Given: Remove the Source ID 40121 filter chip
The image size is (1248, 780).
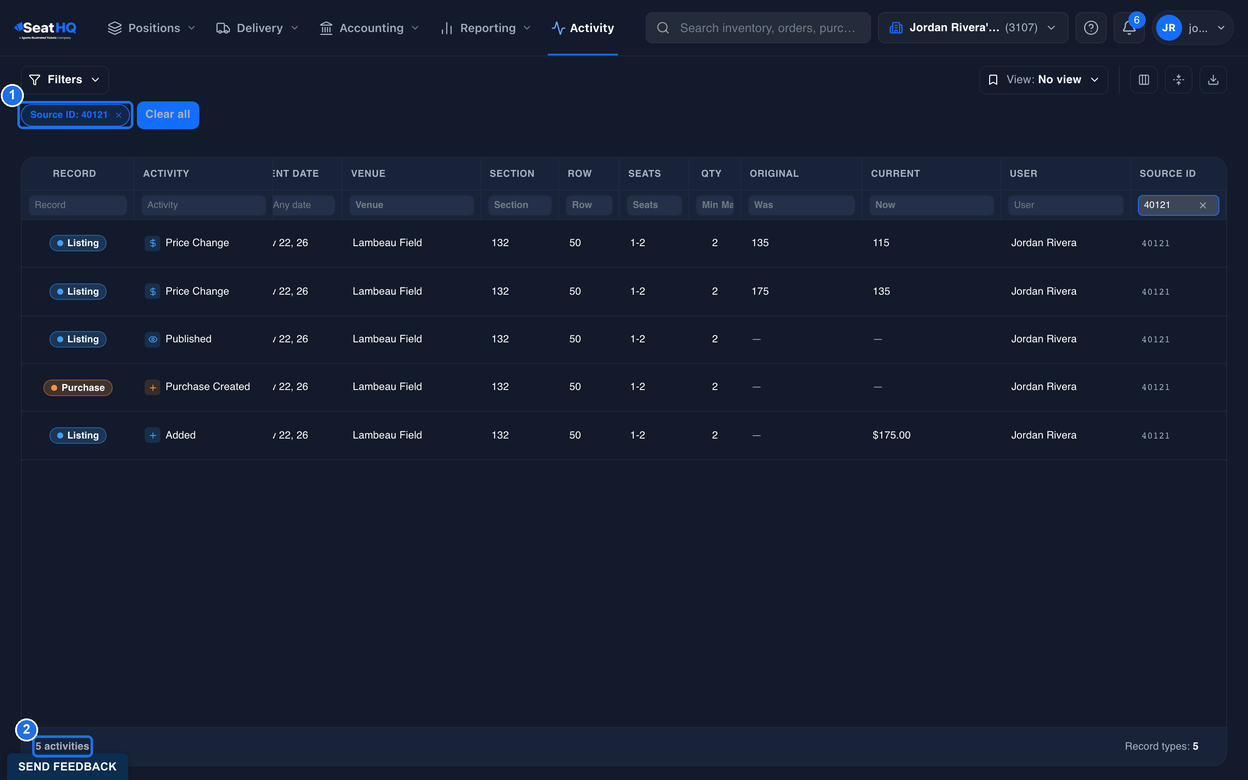Looking at the screenshot, I should pyautogui.click(x=119, y=115).
